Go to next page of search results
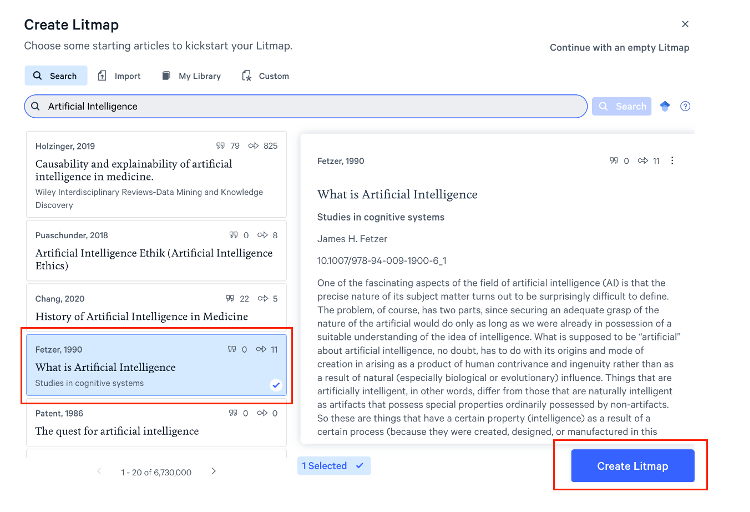 pos(213,471)
